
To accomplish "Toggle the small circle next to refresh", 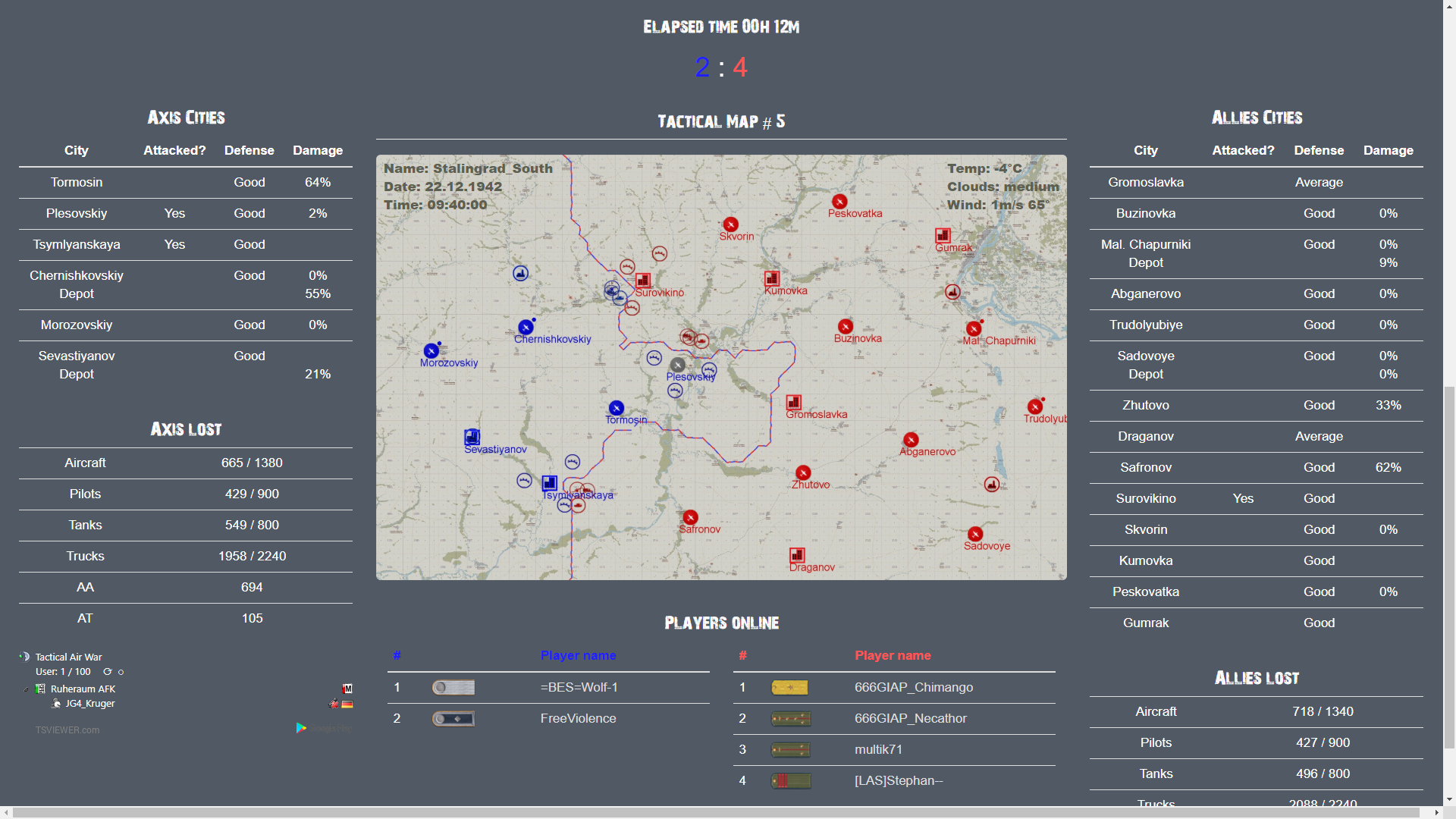I will (121, 672).
